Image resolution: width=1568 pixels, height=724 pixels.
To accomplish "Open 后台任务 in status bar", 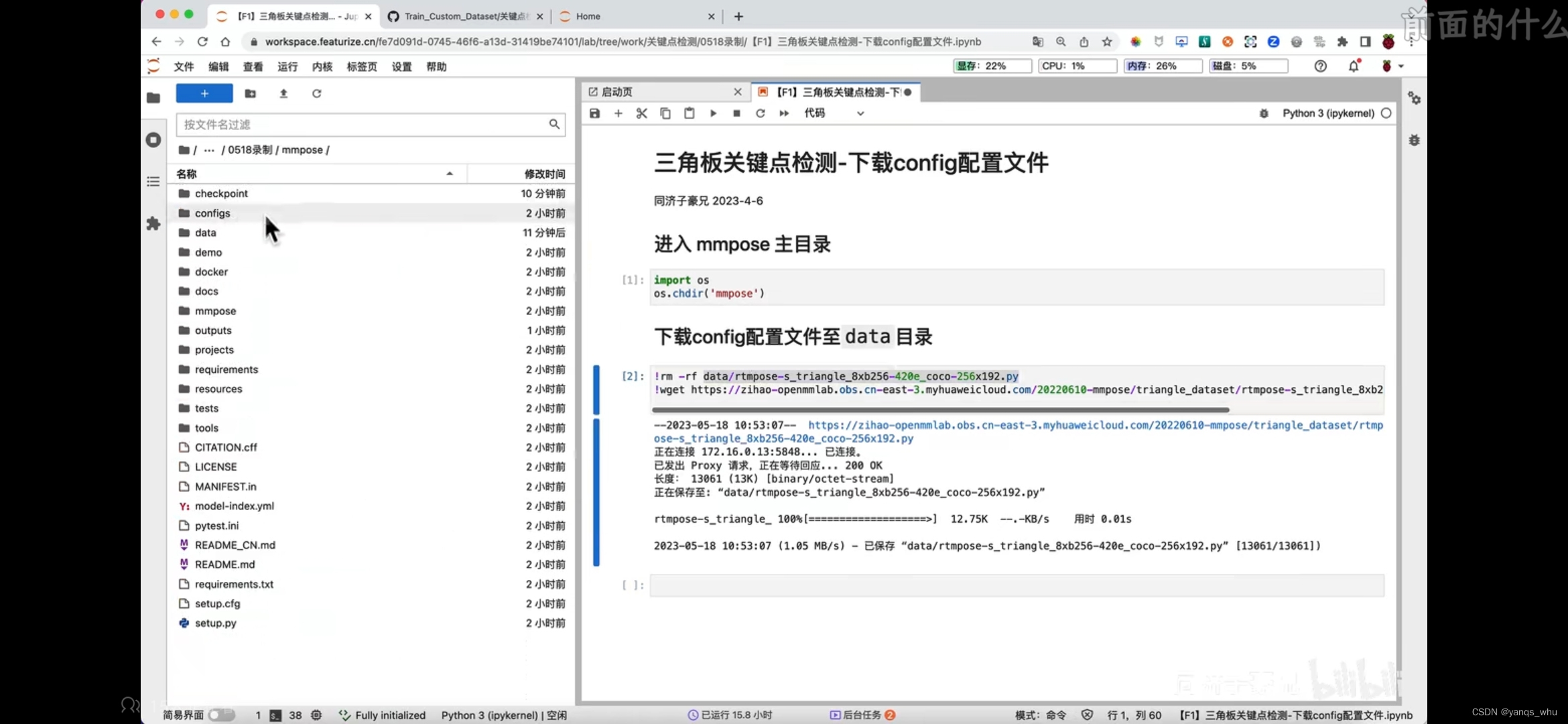I will coord(862,715).
